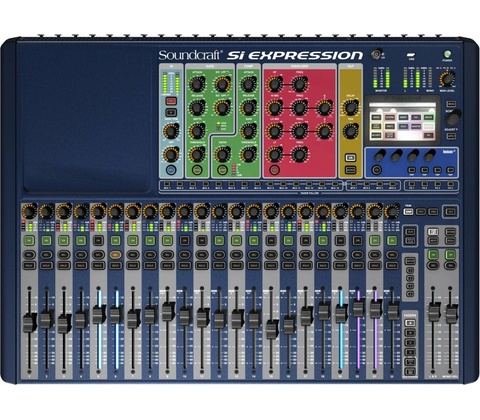Toggle the Gate section ON button

[x=197, y=170]
